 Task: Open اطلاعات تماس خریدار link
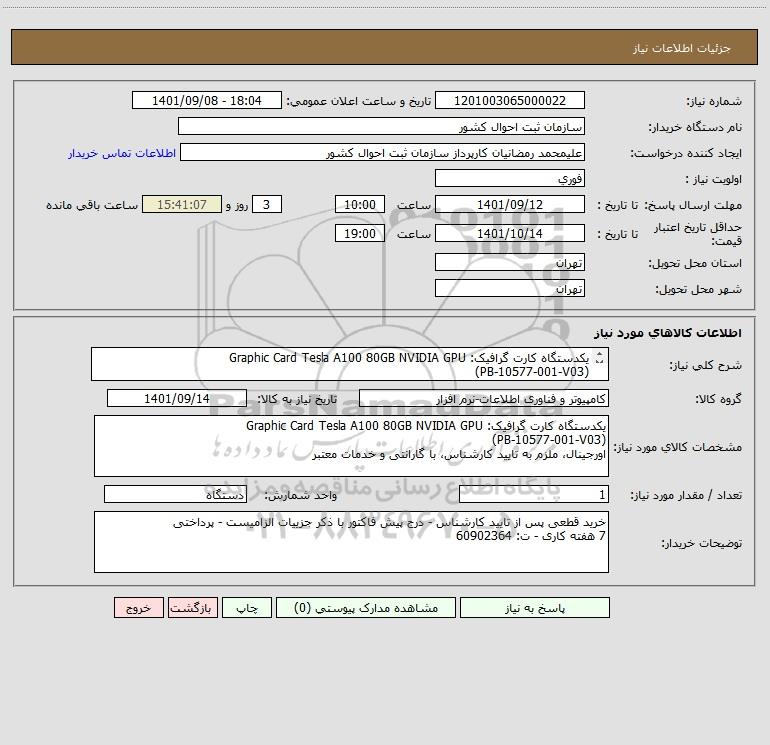point(122,153)
